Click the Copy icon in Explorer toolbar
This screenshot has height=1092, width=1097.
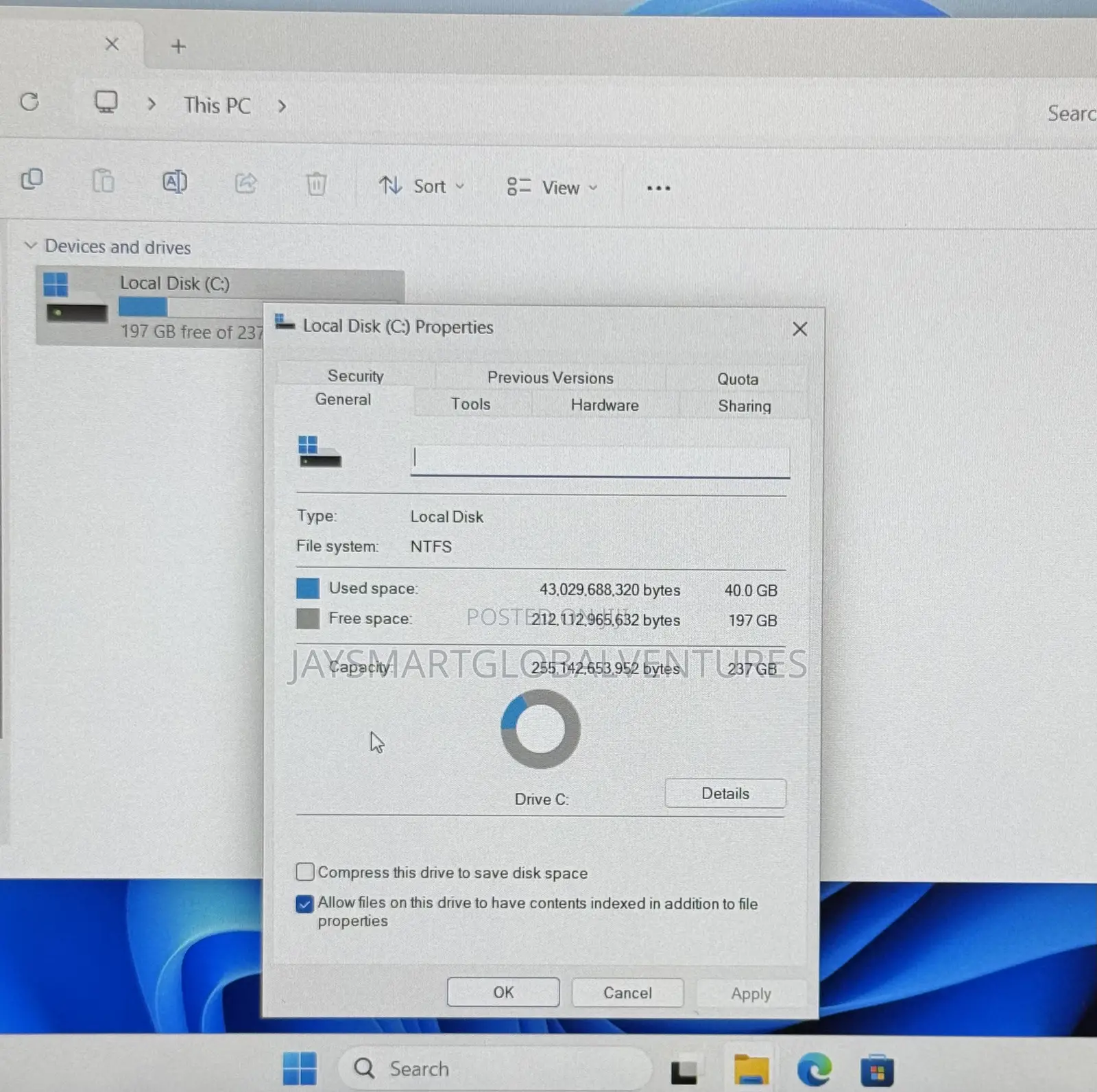click(32, 180)
